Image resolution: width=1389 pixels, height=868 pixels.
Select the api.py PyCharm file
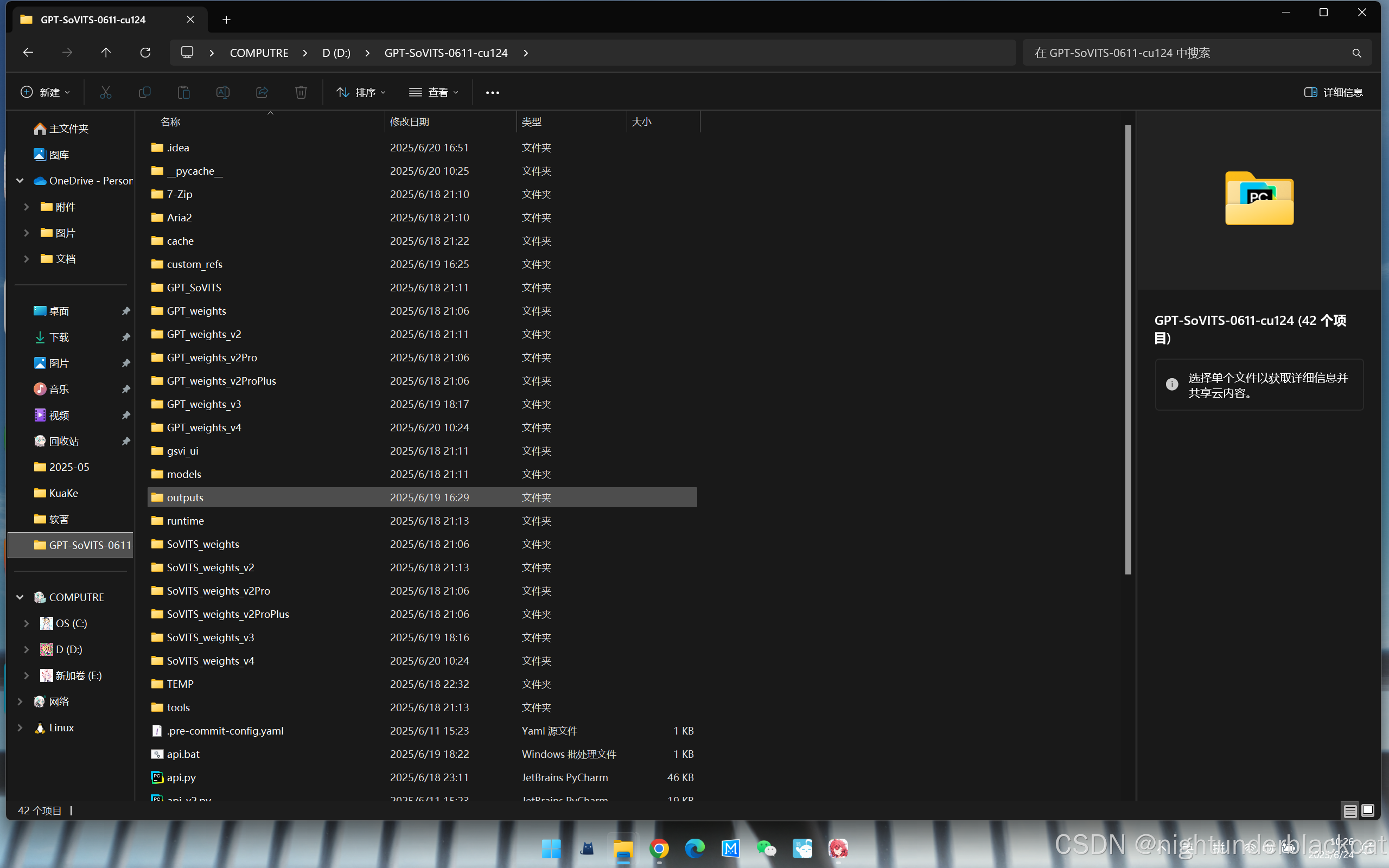(423, 777)
